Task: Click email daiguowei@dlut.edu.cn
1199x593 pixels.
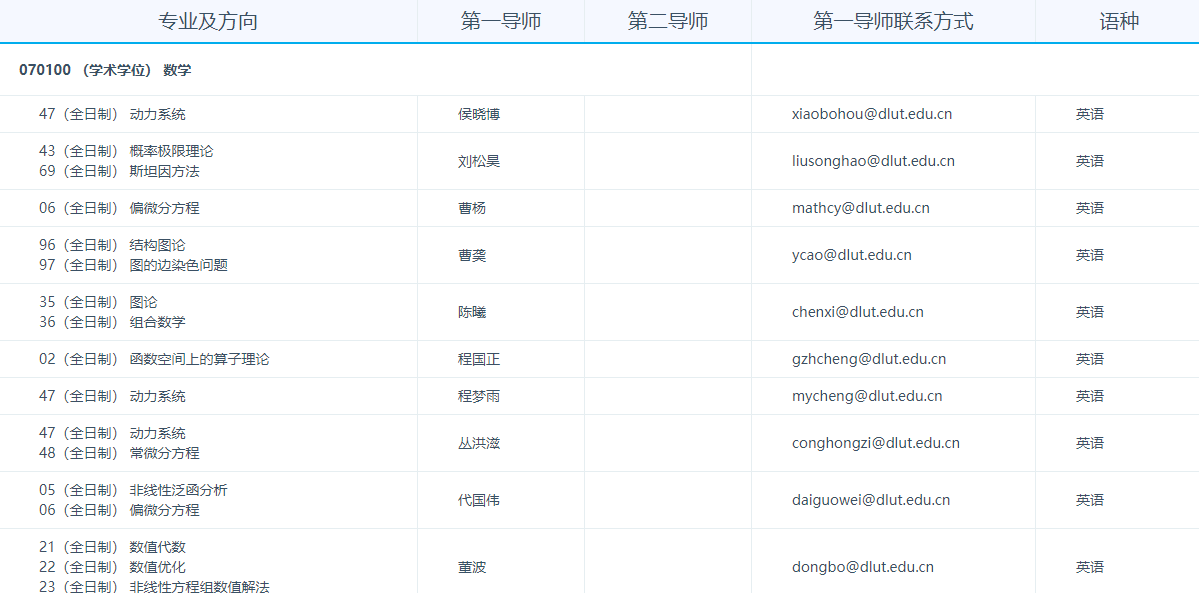Action: [x=871, y=500]
